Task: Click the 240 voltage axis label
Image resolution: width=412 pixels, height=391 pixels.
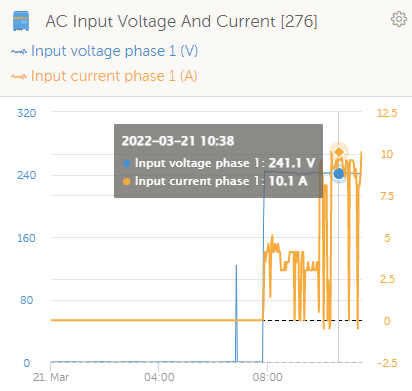Action: (x=26, y=175)
